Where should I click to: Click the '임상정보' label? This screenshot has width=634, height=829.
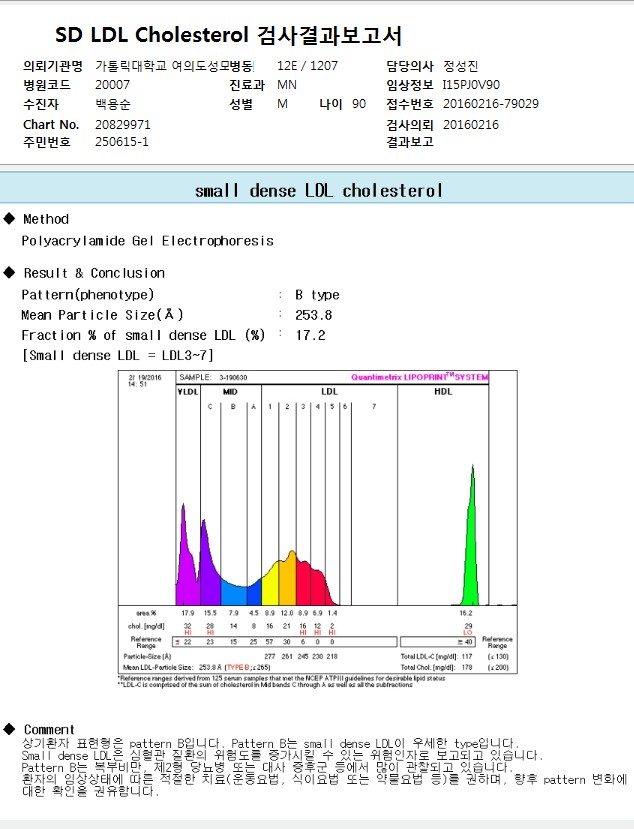[410, 85]
